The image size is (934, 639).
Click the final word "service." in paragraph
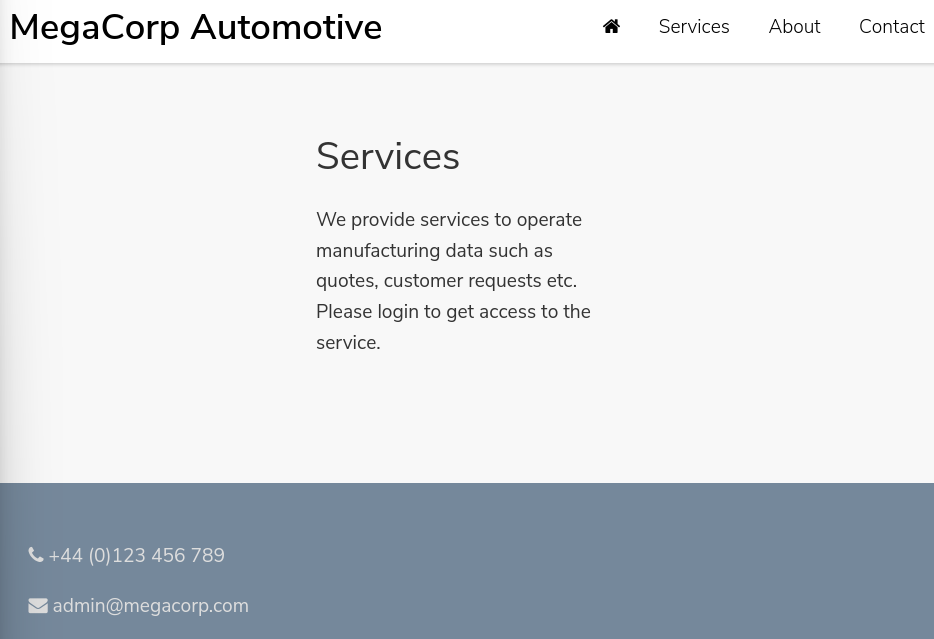(348, 343)
